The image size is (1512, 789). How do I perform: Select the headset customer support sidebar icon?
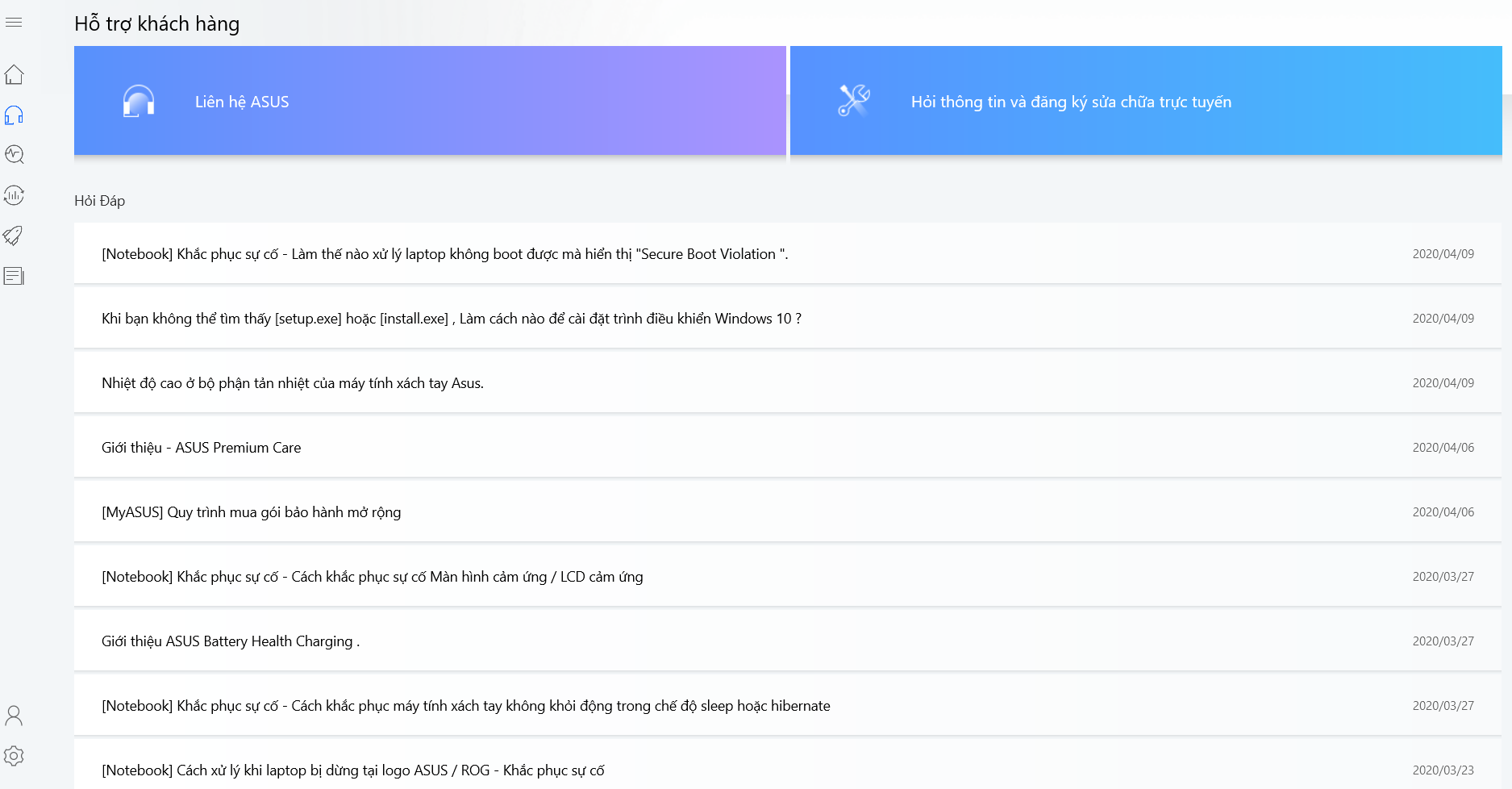14,115
